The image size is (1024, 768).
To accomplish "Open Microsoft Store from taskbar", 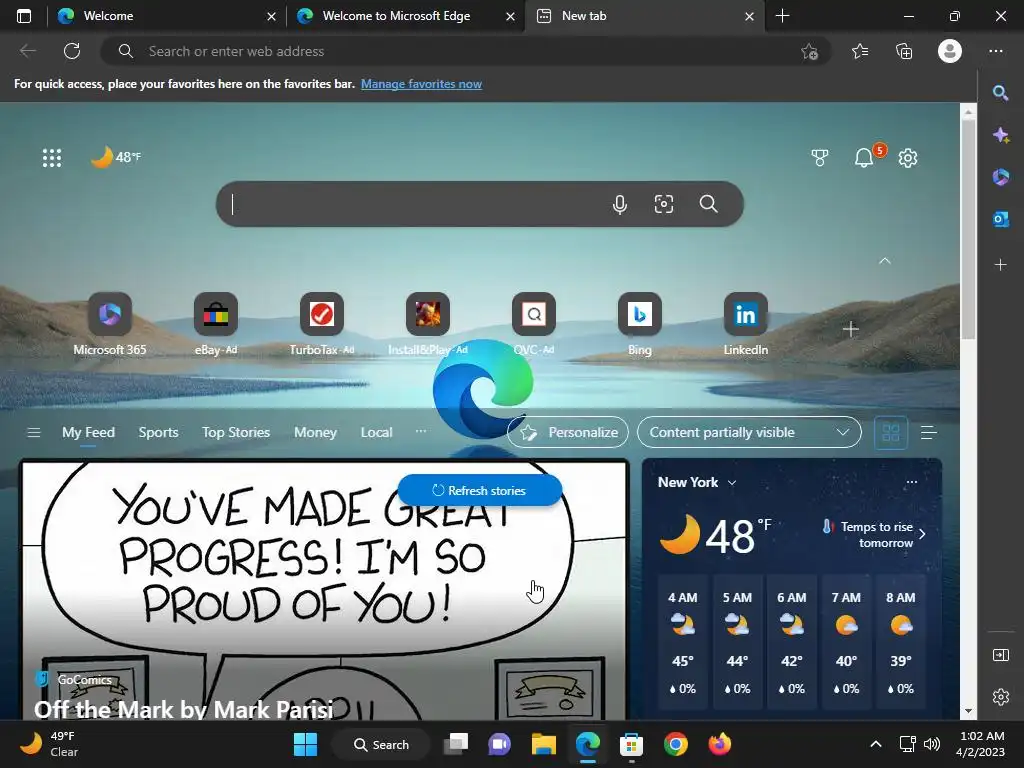I will (x=631, y=744).
